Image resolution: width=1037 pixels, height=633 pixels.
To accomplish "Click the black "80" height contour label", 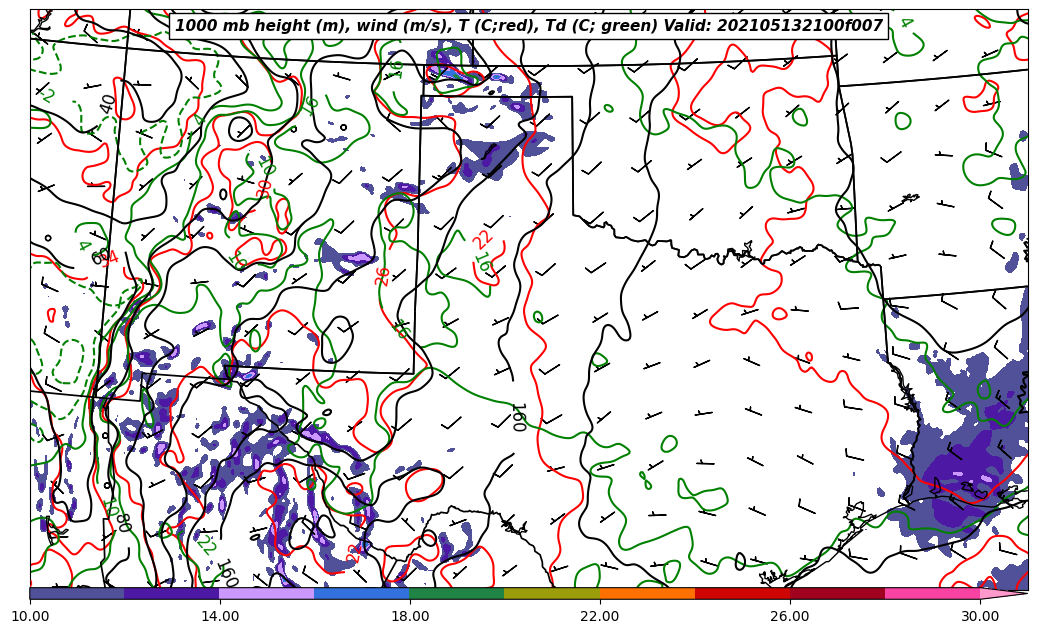I will point(124,521).
